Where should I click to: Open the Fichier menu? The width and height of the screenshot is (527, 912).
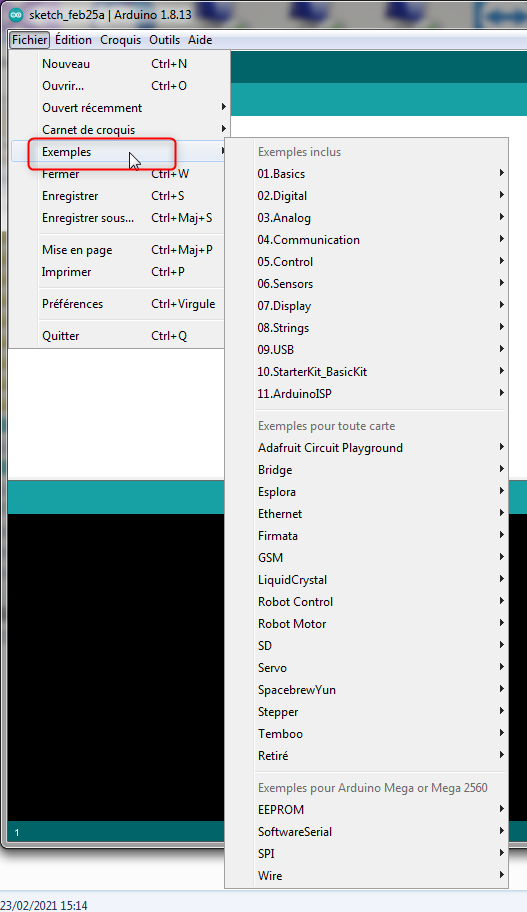click(x=30, y=40)
